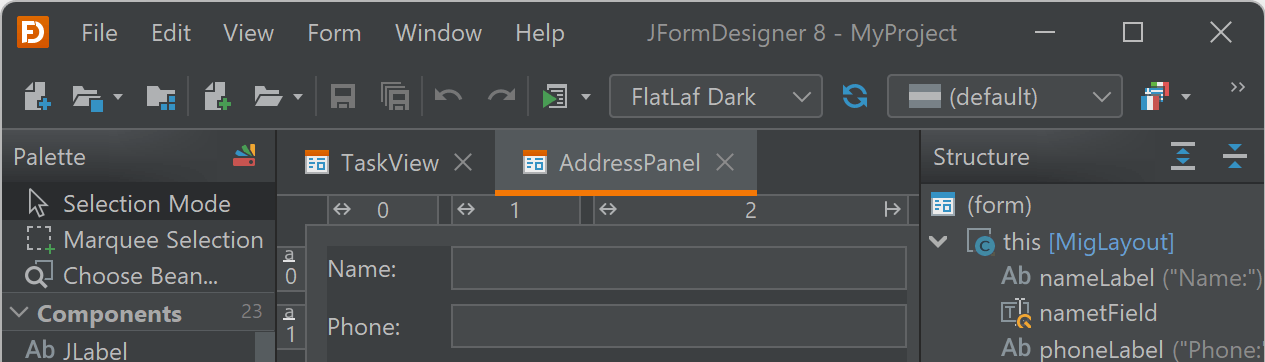Click the Save All toolbar icon

395,97
